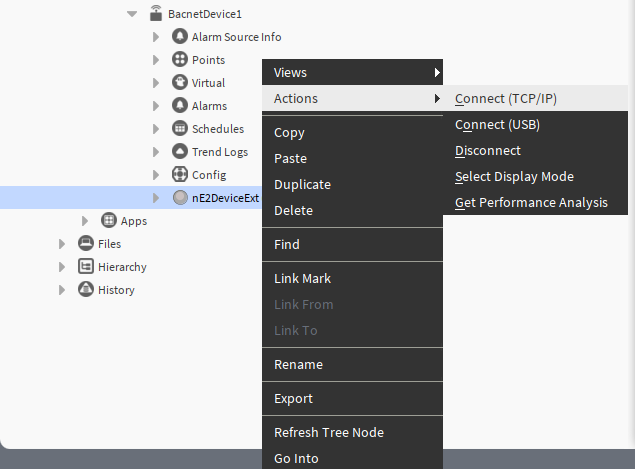Image resolution: width=635 pixels, height=469 pixels.
Task: Collapse the BacnetDevice1 node
Action: tap(132, 14)
